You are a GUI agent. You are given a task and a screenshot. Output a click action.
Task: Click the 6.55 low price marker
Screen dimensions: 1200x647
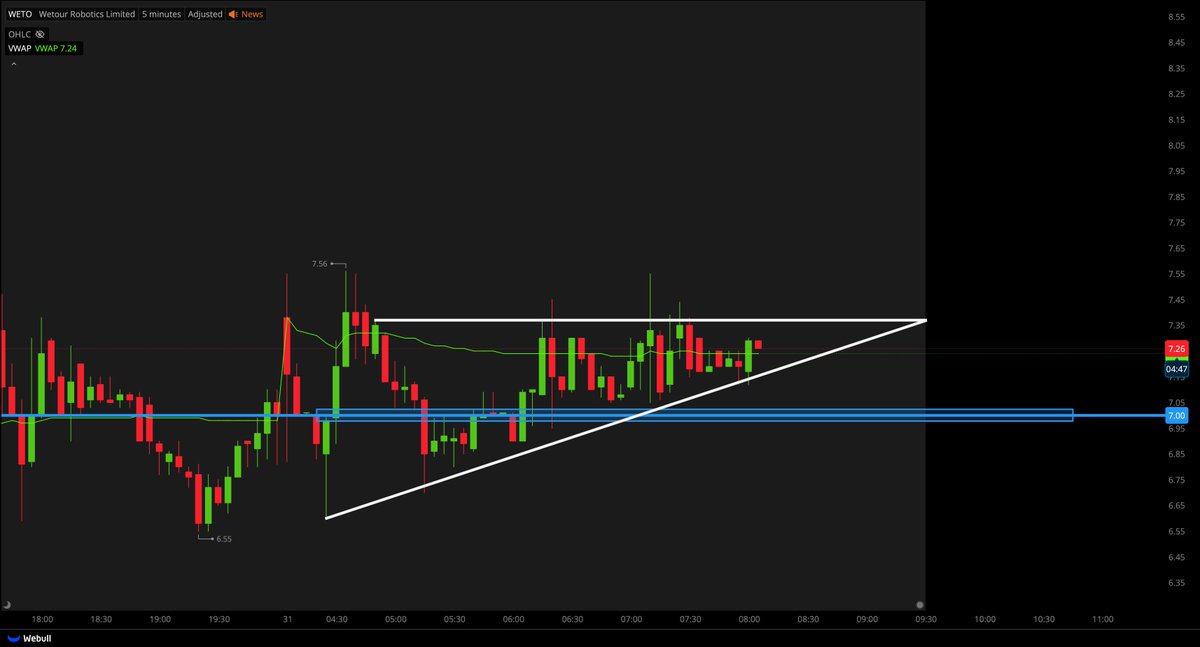tap(224, 539)
